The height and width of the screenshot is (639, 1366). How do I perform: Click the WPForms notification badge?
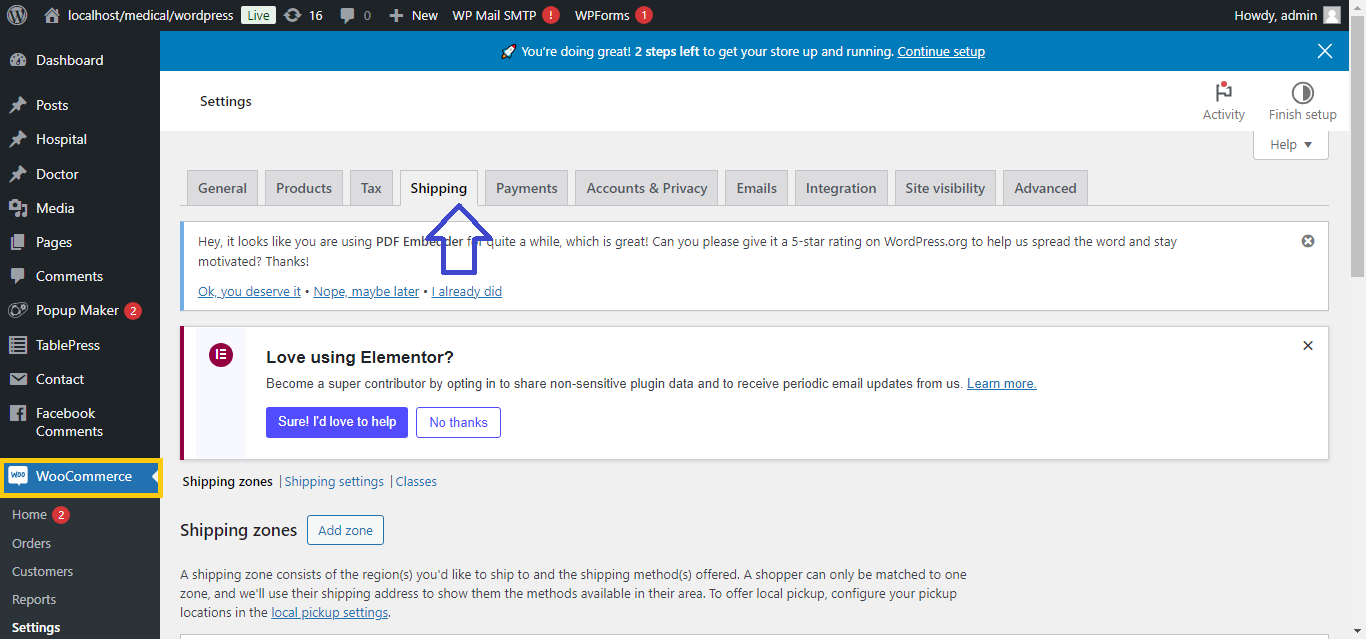tap(644, 15)
